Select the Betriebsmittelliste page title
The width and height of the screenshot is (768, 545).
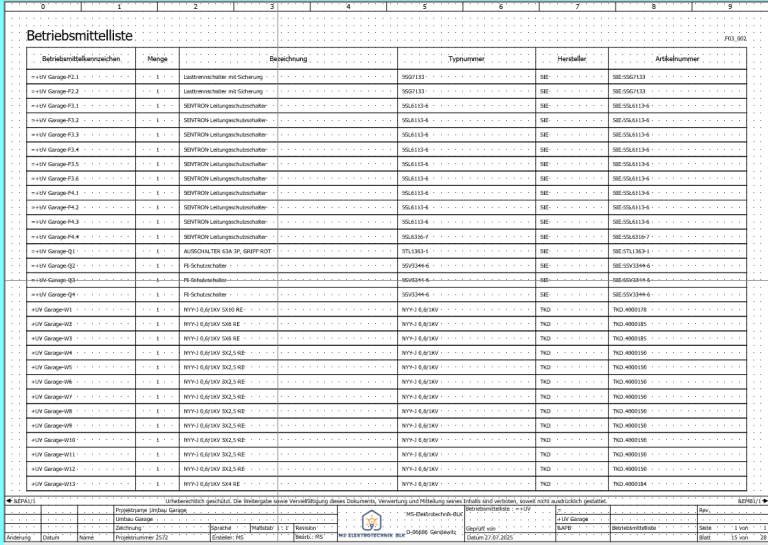coord(79,35)
